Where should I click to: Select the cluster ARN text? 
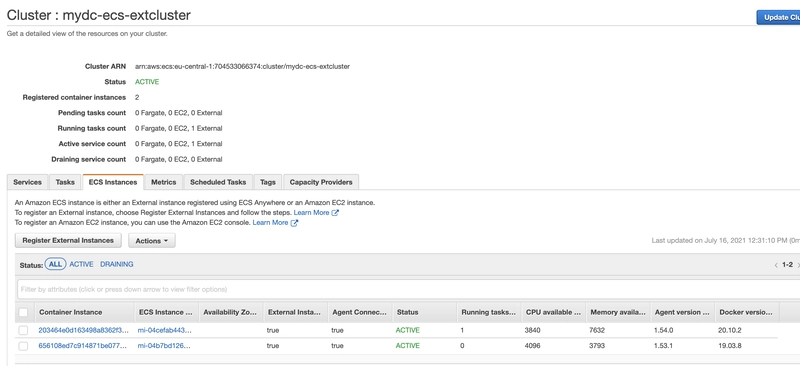(242, 66)
